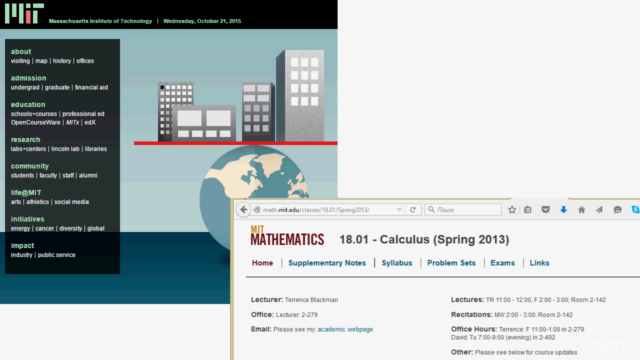Click the cancer link
This screenshot has height=360, width=640.
[x=44, y=229]
